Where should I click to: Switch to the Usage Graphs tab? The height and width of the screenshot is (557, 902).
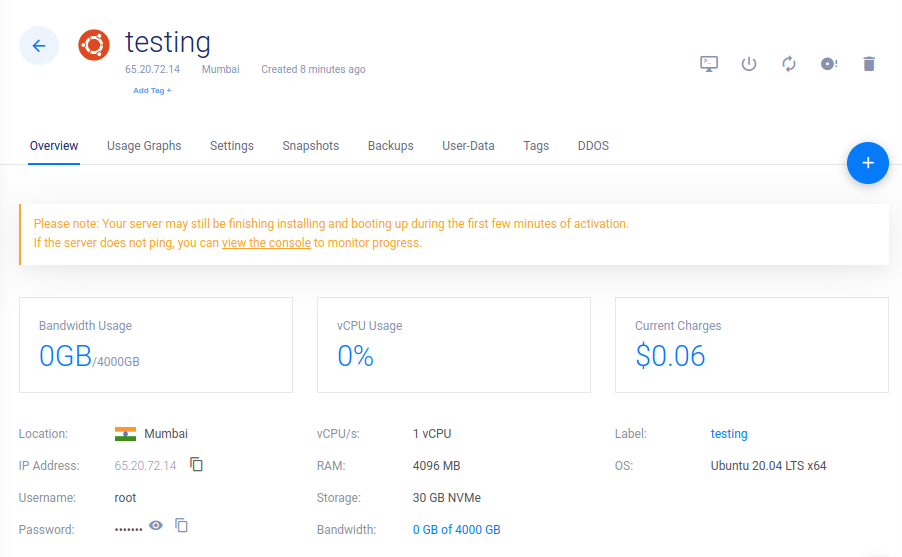[144, 146]
